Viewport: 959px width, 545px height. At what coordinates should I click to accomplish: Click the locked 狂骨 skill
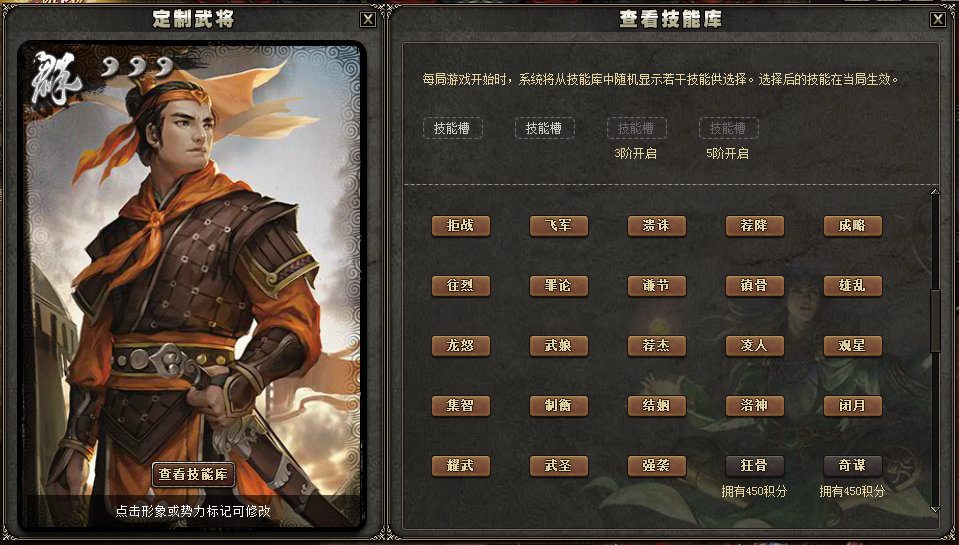pos(755,465)
